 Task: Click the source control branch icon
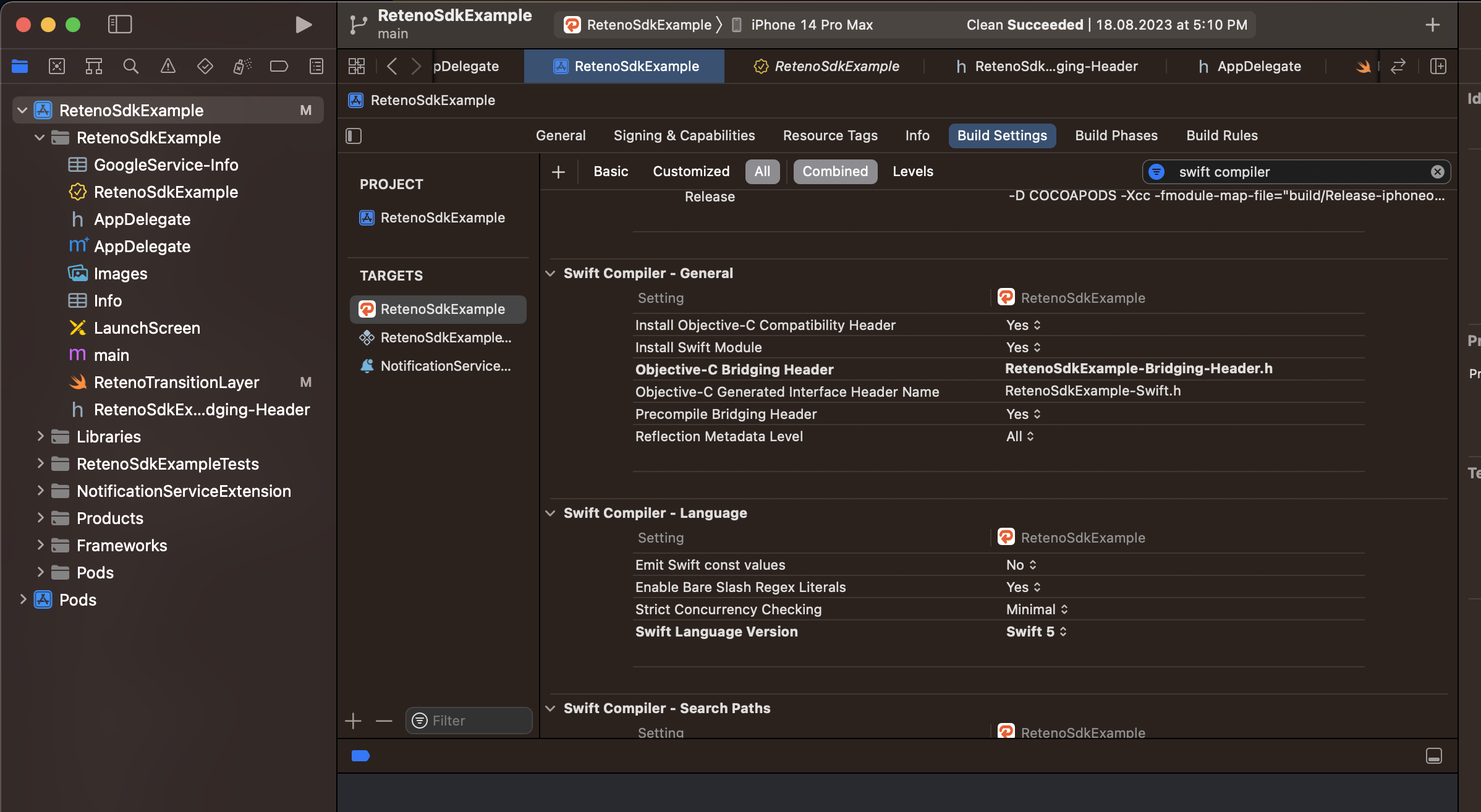click(359, 25)
